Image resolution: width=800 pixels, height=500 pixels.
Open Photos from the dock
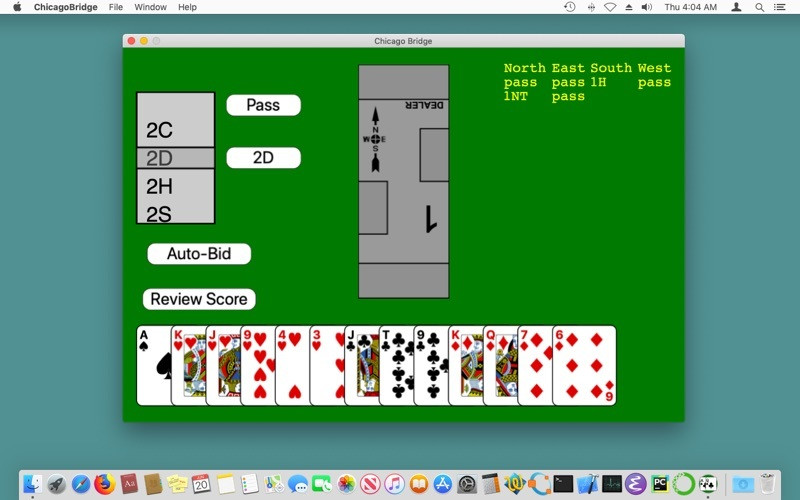tap(346, 483)
